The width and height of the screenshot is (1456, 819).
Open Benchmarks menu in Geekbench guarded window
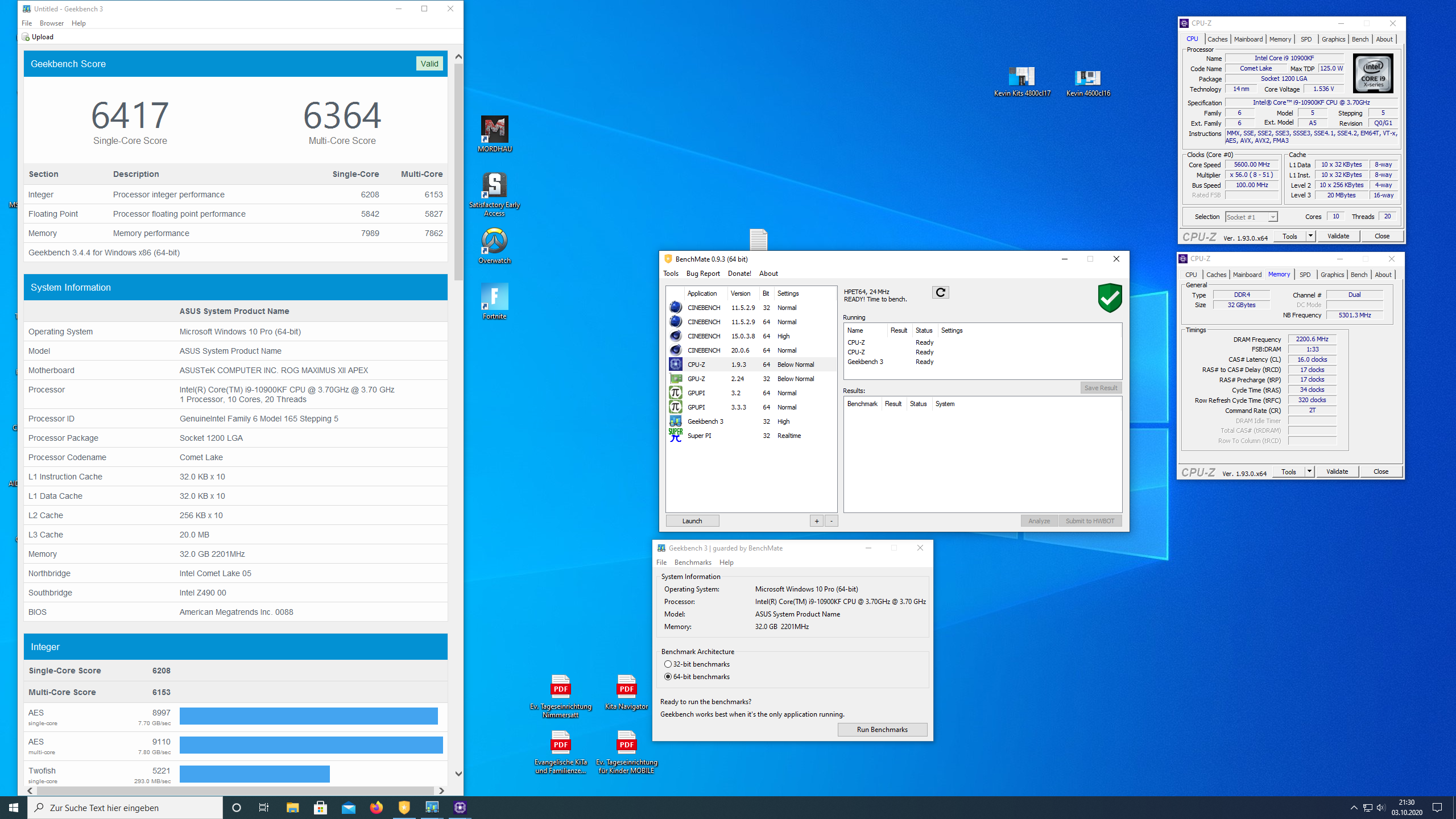693,562
